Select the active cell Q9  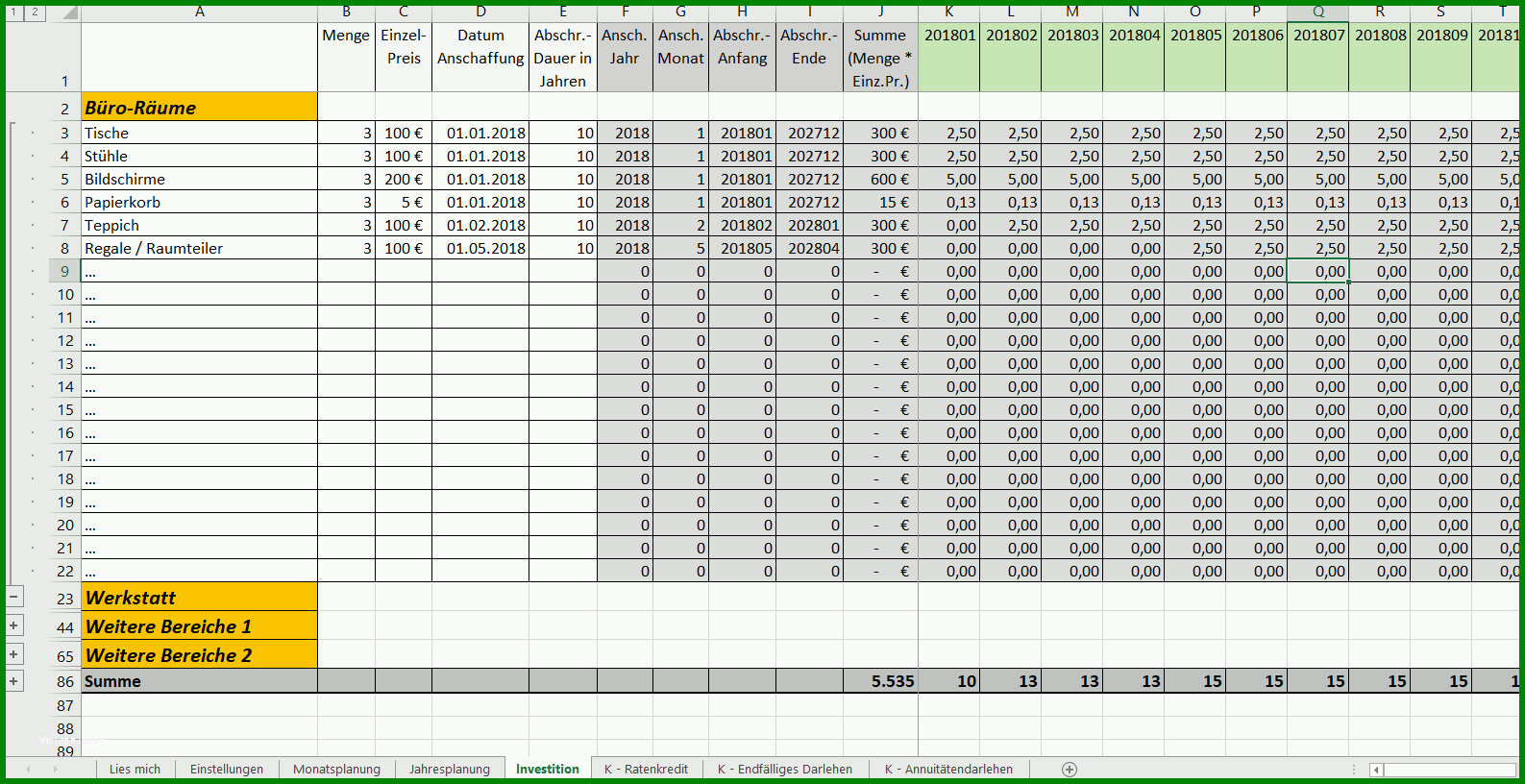click(x=1318, y=271)
